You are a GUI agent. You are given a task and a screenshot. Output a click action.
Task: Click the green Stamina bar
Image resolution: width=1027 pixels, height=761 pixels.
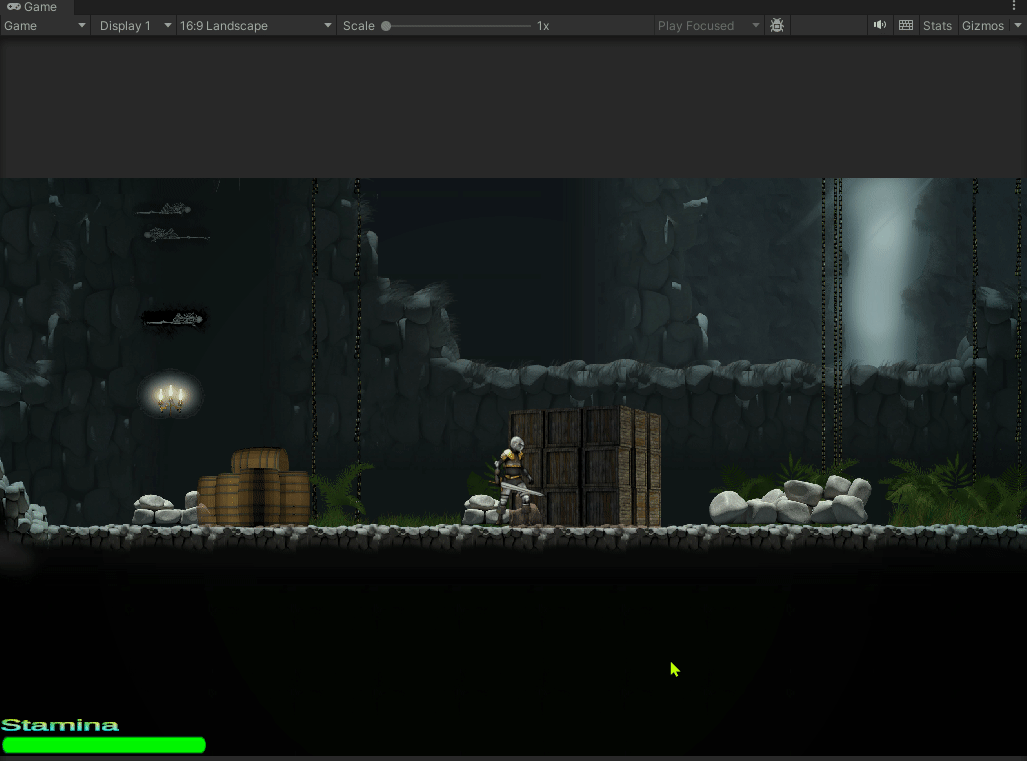click(x=104, y=745)
